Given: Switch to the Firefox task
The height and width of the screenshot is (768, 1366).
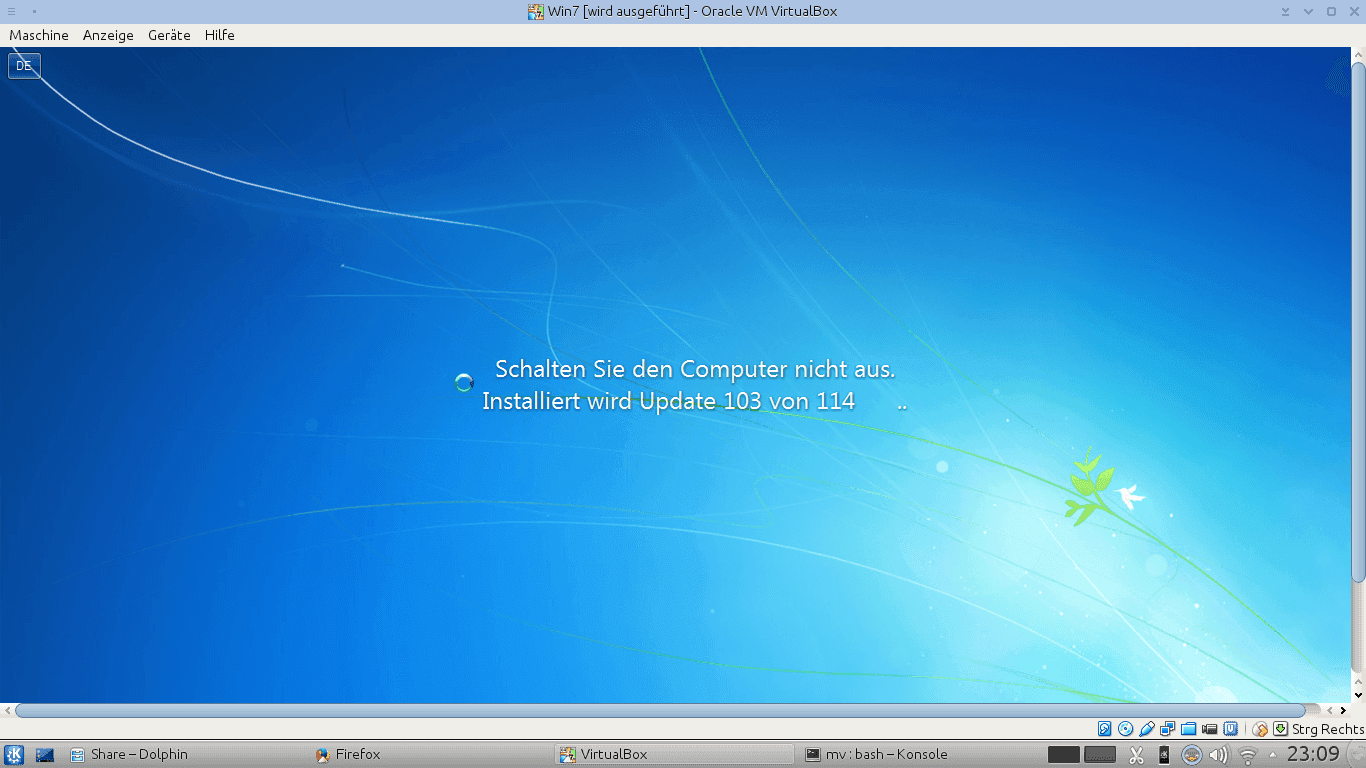Looking at the screenshot, I should coord(431,754).
